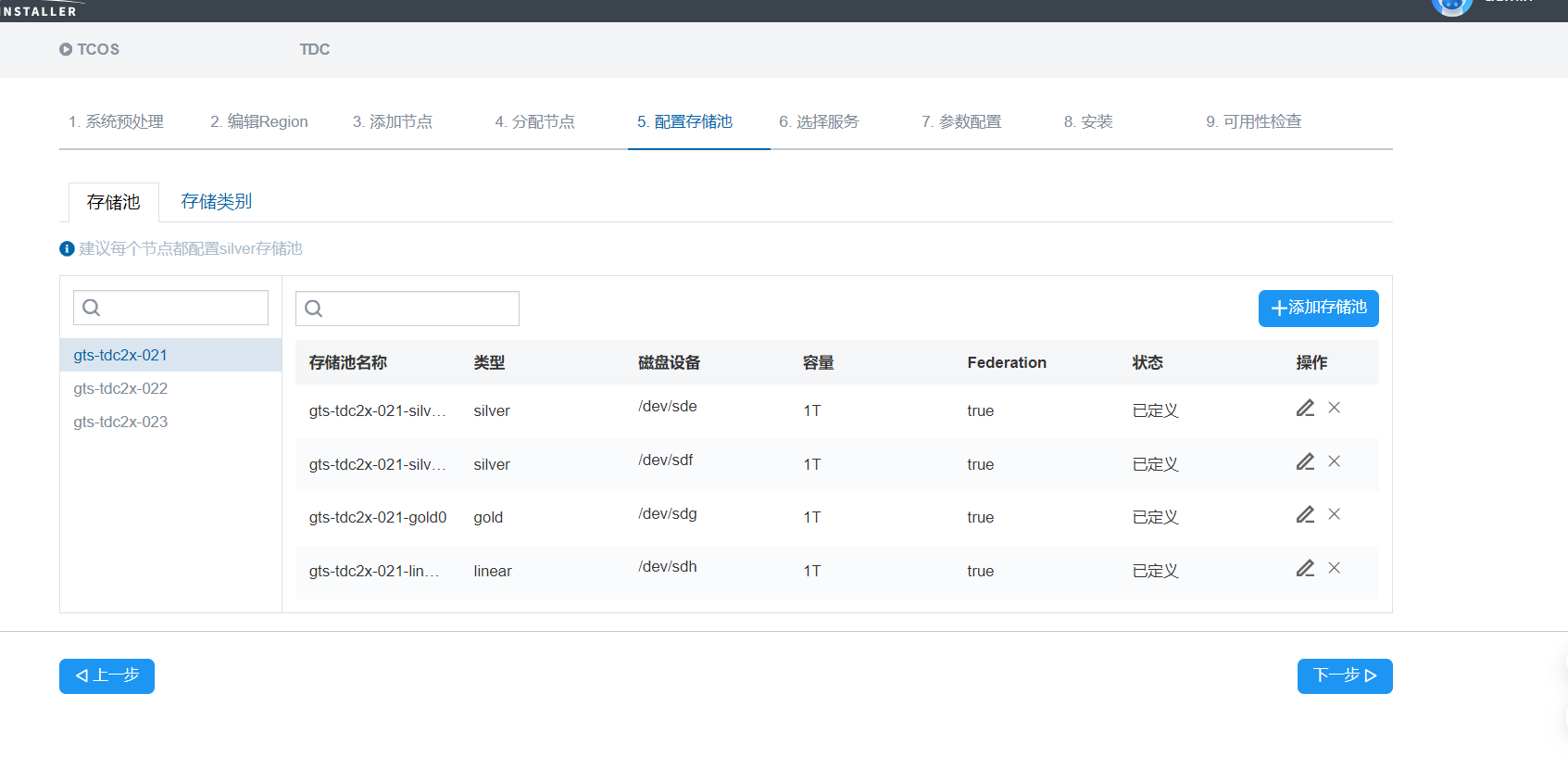Click the gts-tdc2x-021-gold0 pool name
Screen dimensions: 1568x782
click(378, 517)
